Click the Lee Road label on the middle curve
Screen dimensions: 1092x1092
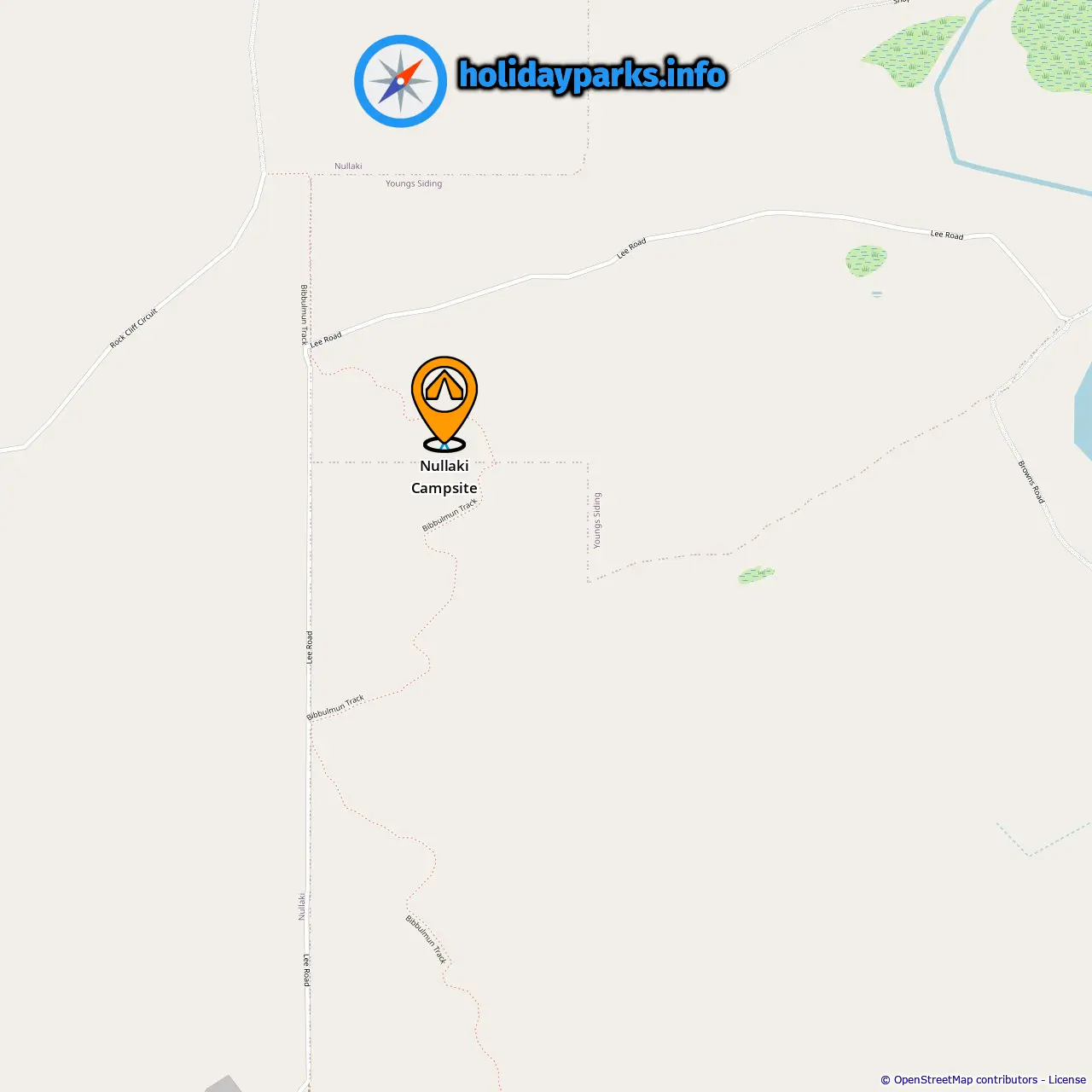(631, 248)
